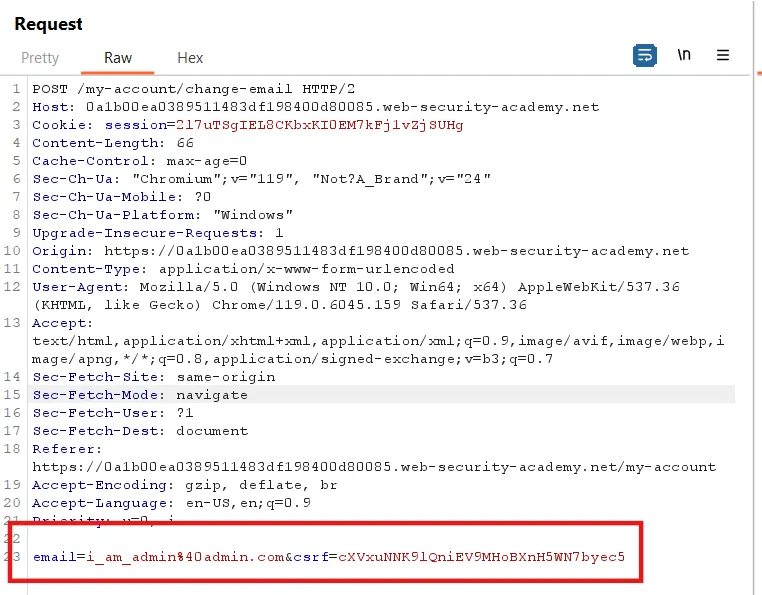Click the Referer URL ending in /my-account
The height and width of the screenshot is (595, 762).
pyautogui.click(x=374, y=467)
